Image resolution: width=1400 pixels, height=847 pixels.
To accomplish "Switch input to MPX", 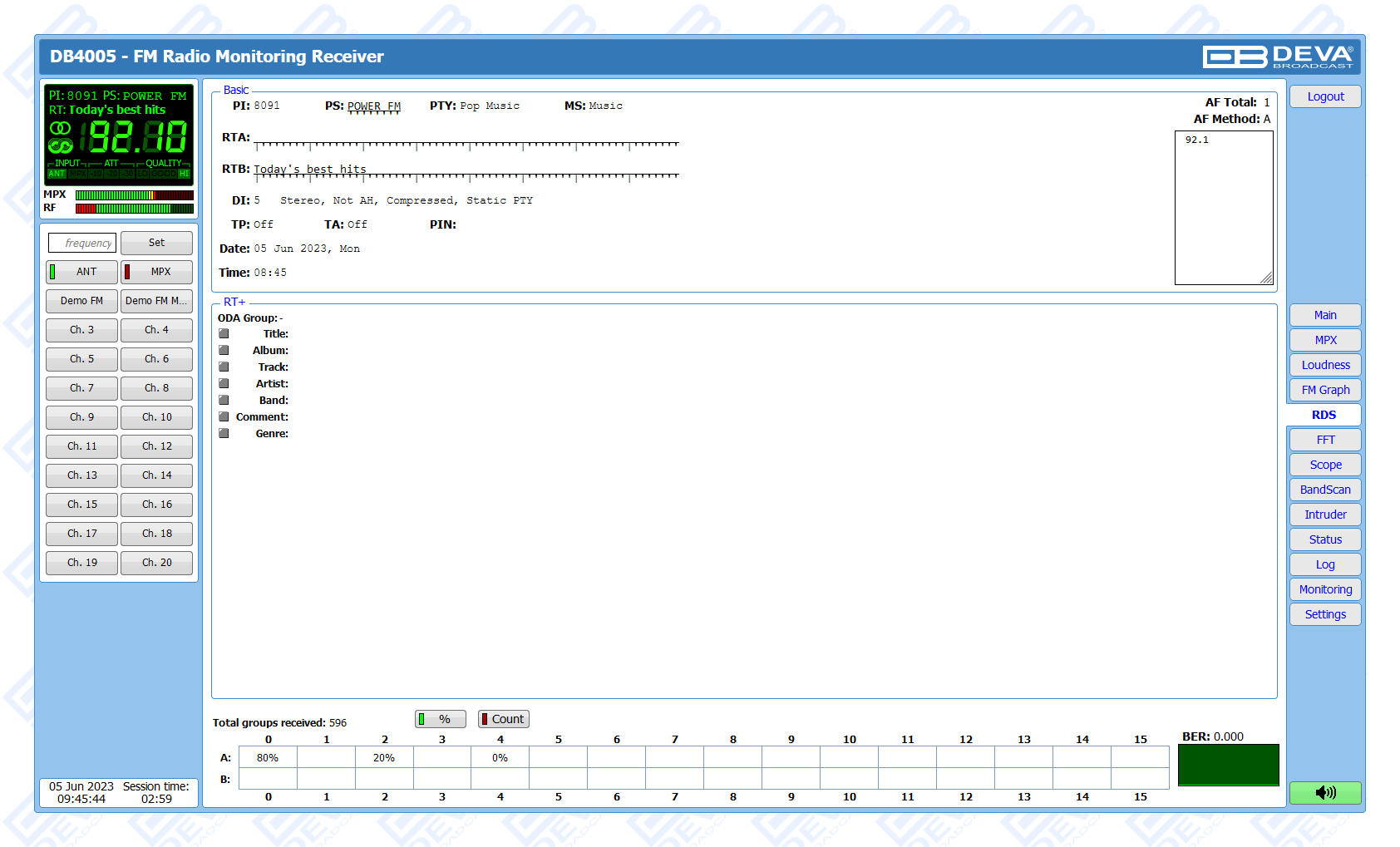I will click(156, 272).
